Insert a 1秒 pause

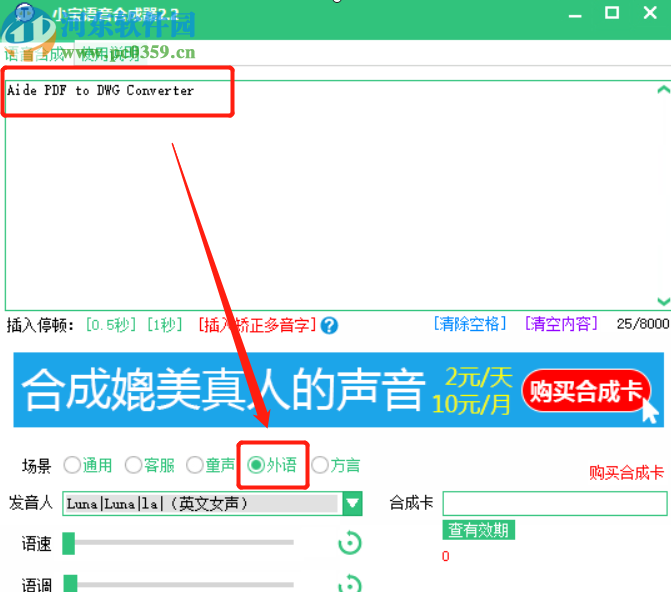click(164, 325)
